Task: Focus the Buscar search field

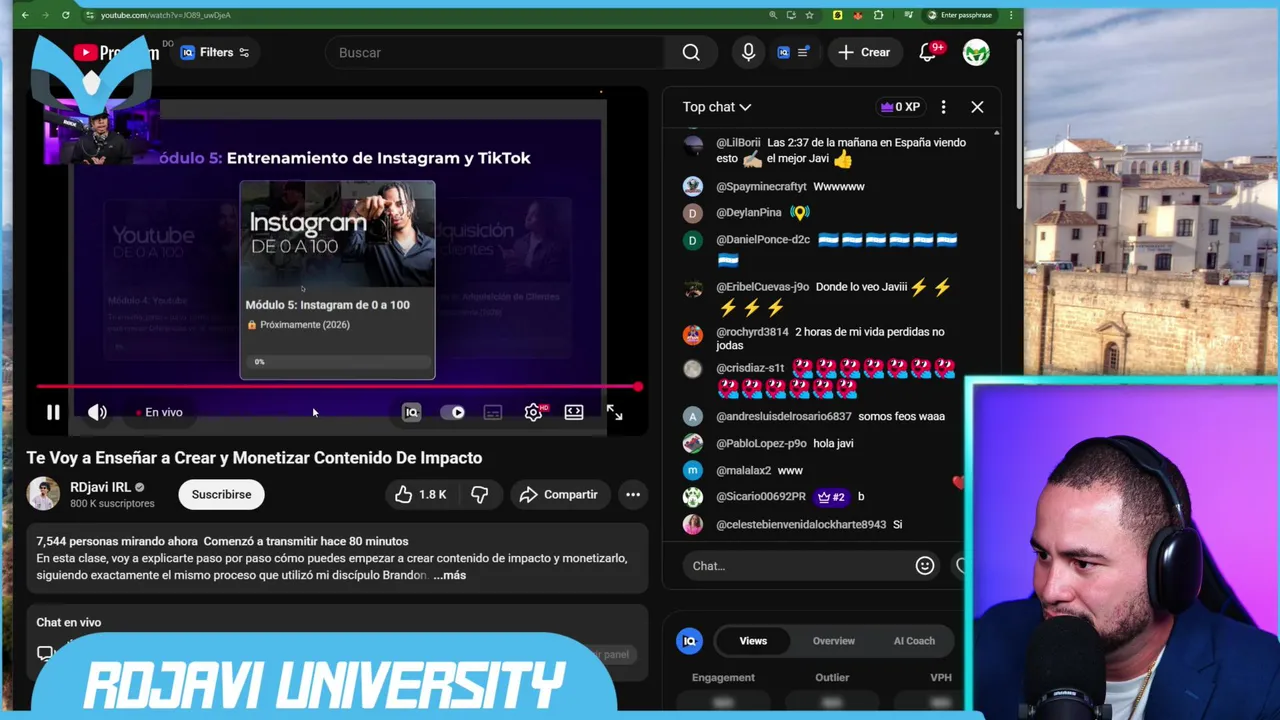Action: point(495,52)
